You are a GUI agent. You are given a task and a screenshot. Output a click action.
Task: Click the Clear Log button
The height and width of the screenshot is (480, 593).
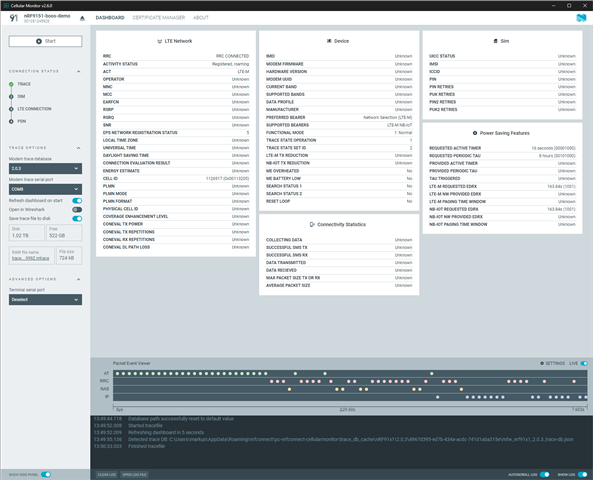pos(107,474)
